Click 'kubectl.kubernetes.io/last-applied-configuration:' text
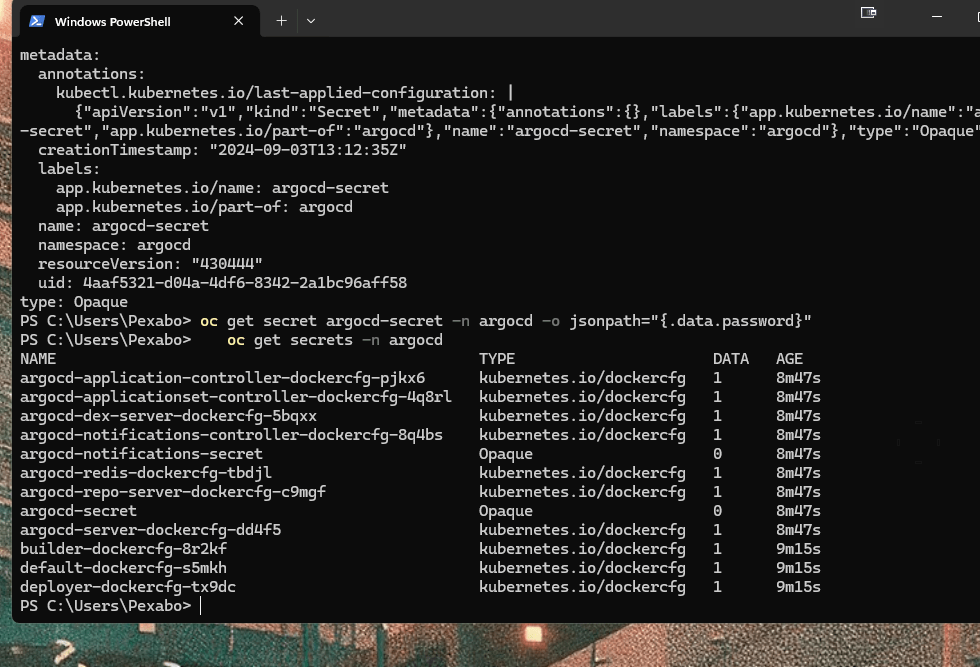The width and height of the screenshot is (980, 667). coord(276,93)
